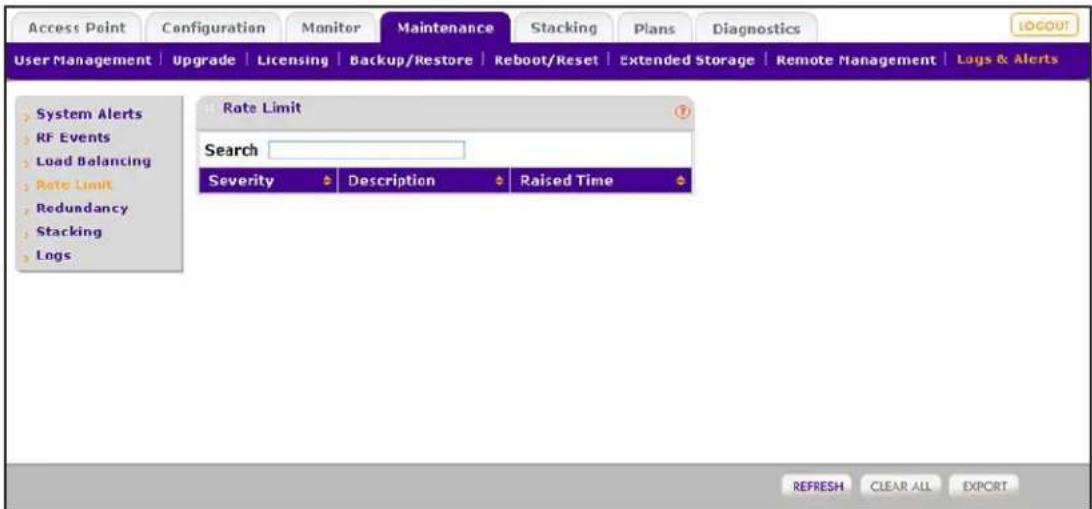This screenshot has width=1092, height=509.
Task: Open Remote Management submenu
Action: click(856, 61)
